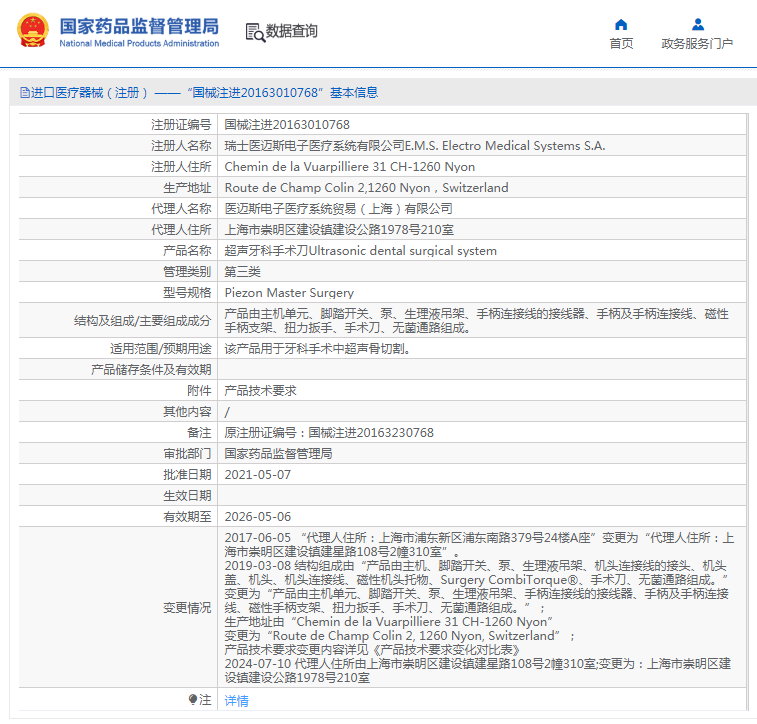The height and width of the screenshot is (724, 757).
Task: Click the 第三类 category value
Action: tap(242, 272)
